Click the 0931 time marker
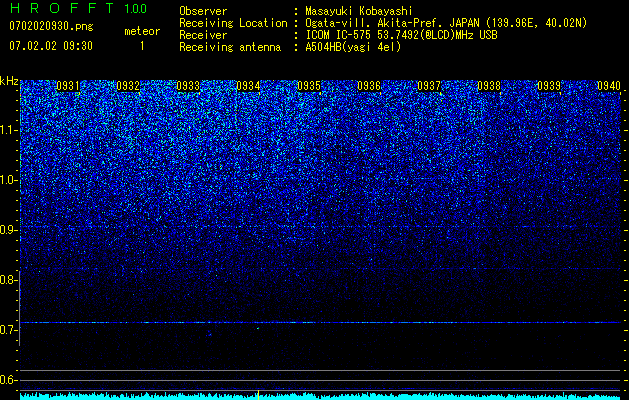 (x=68, y=86)
